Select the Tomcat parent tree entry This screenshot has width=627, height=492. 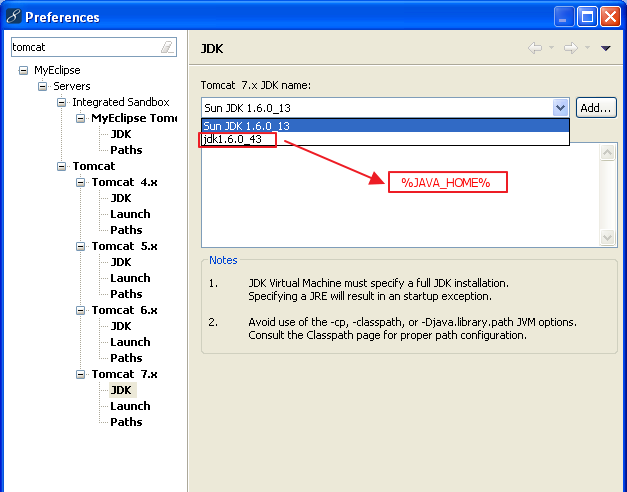click(94, 166)
